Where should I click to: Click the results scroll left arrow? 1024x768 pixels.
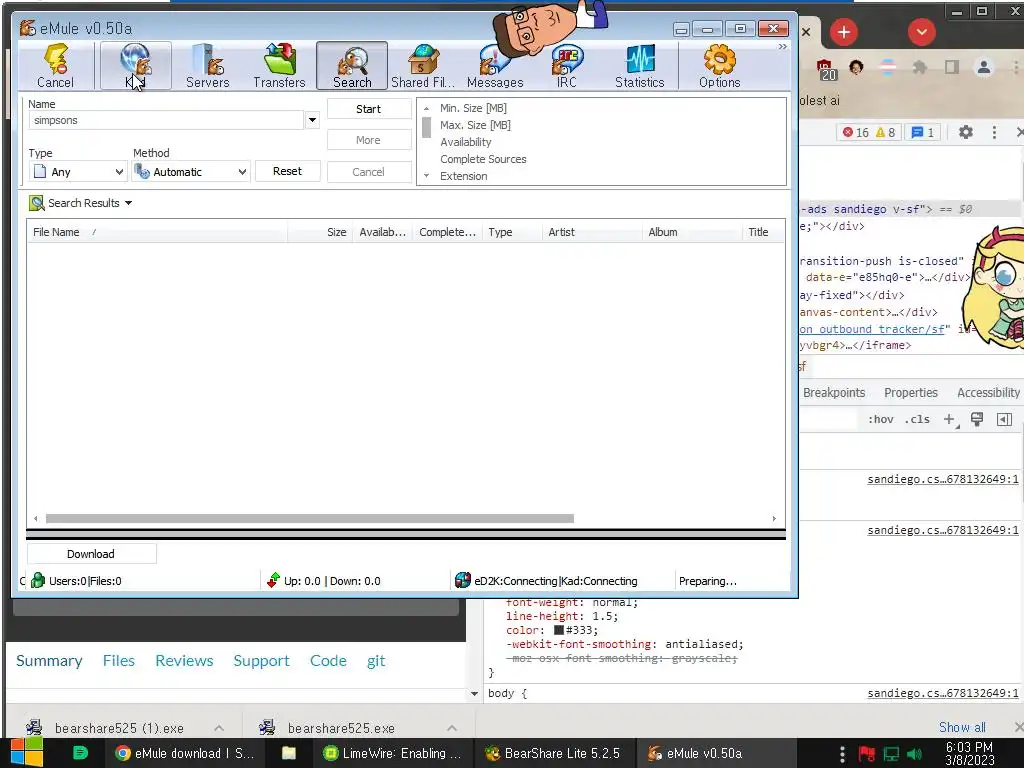[36, 519]
